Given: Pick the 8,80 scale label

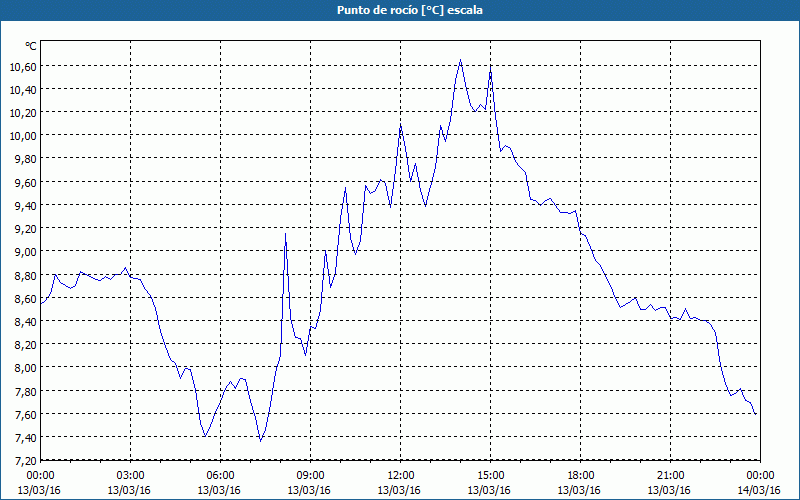Looking at the screenshot, I should tap(26, 276).
